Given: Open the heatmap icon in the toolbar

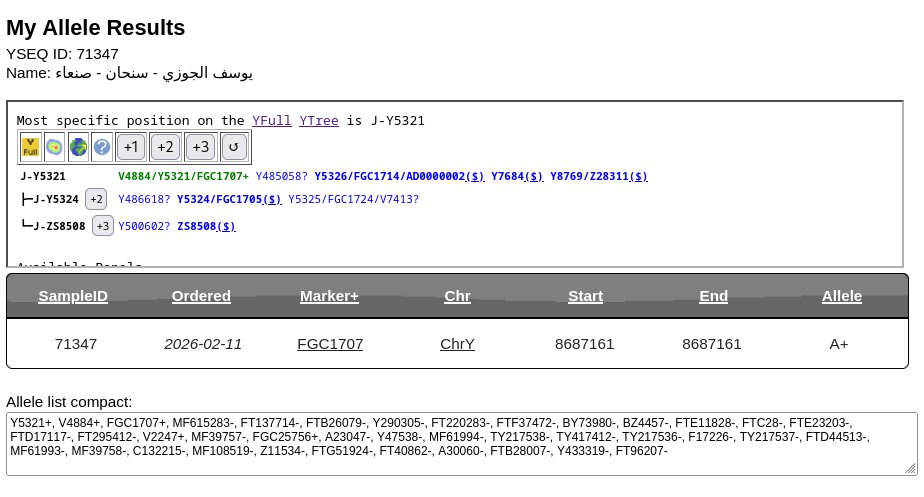Looking at the screenshot, I should click(54, 147).
